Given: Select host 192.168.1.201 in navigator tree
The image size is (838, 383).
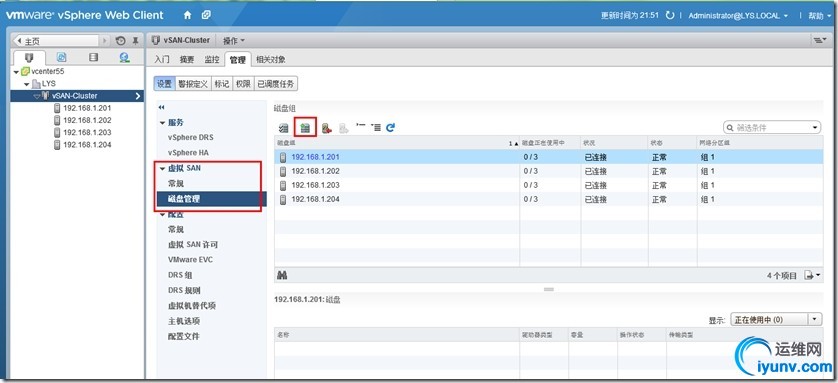Looking at the screenshot, I should click(x=87, y=108).
